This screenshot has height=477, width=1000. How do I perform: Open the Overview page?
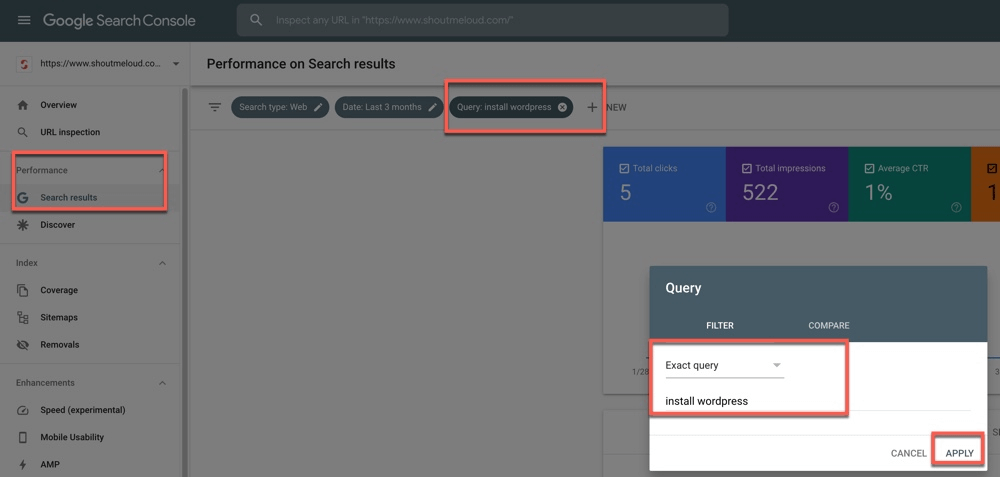58,105
